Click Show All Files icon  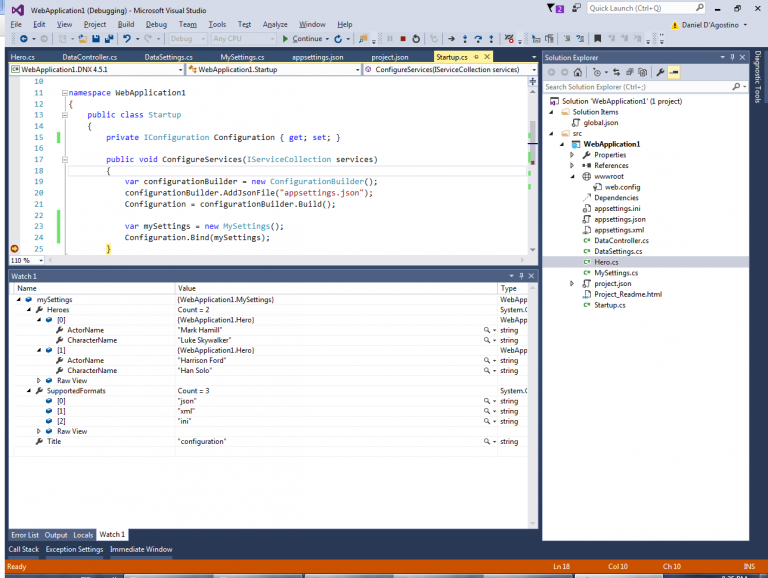click(x=643, y=72)
